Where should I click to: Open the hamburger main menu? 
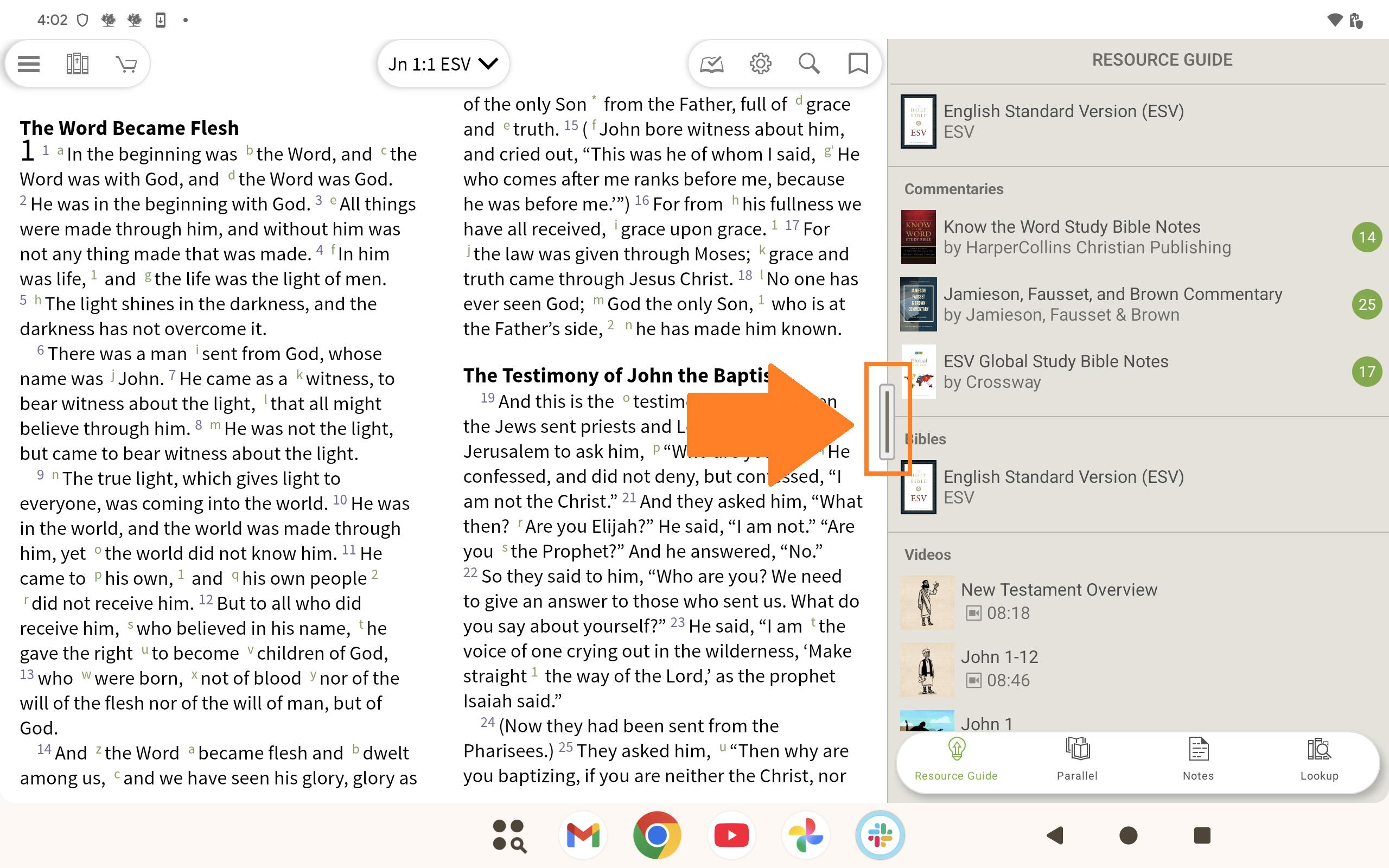[29, 63]
